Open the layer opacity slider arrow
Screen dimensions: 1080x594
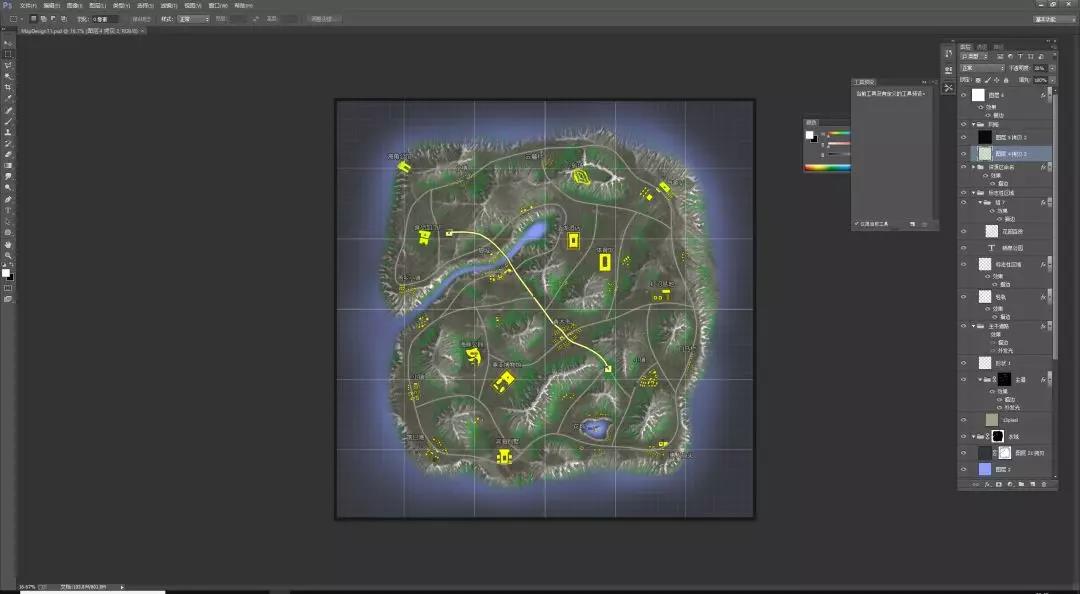click(1052, 68)
